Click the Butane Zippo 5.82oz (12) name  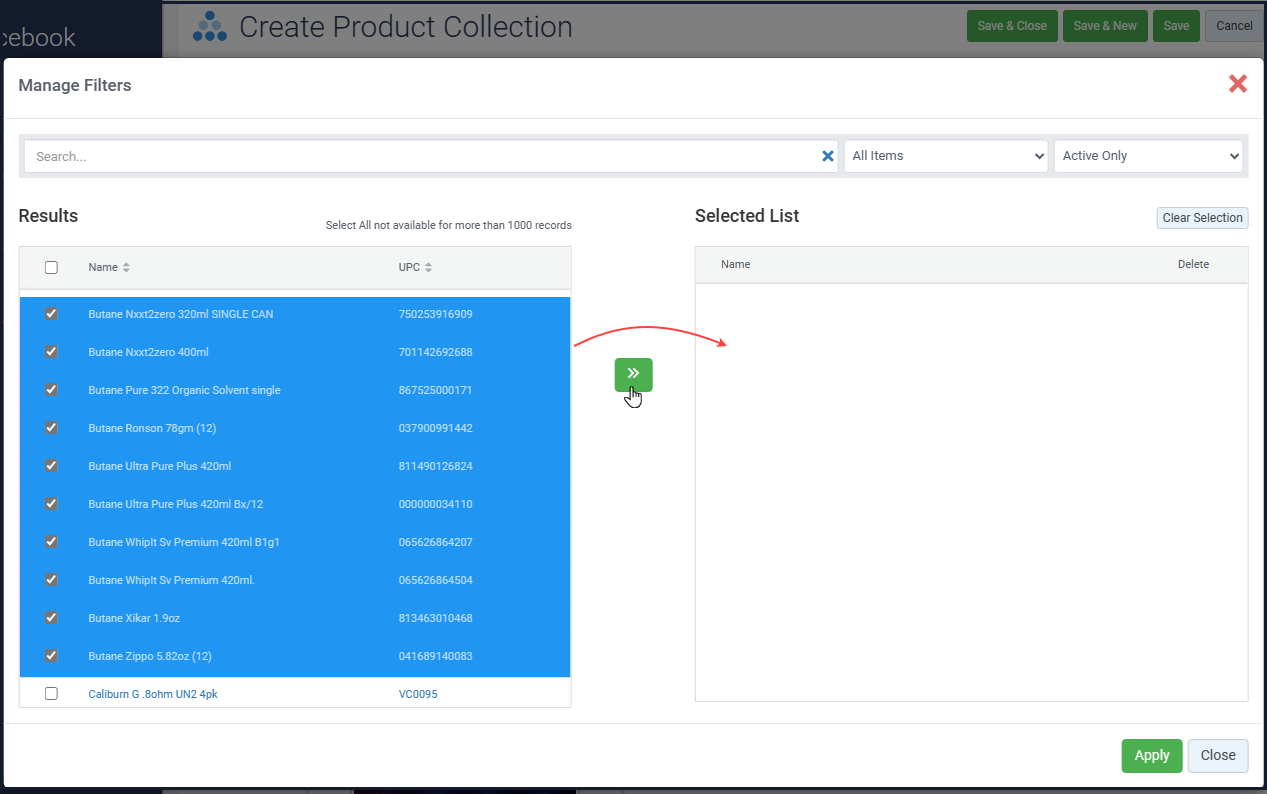tap(150, 656)
